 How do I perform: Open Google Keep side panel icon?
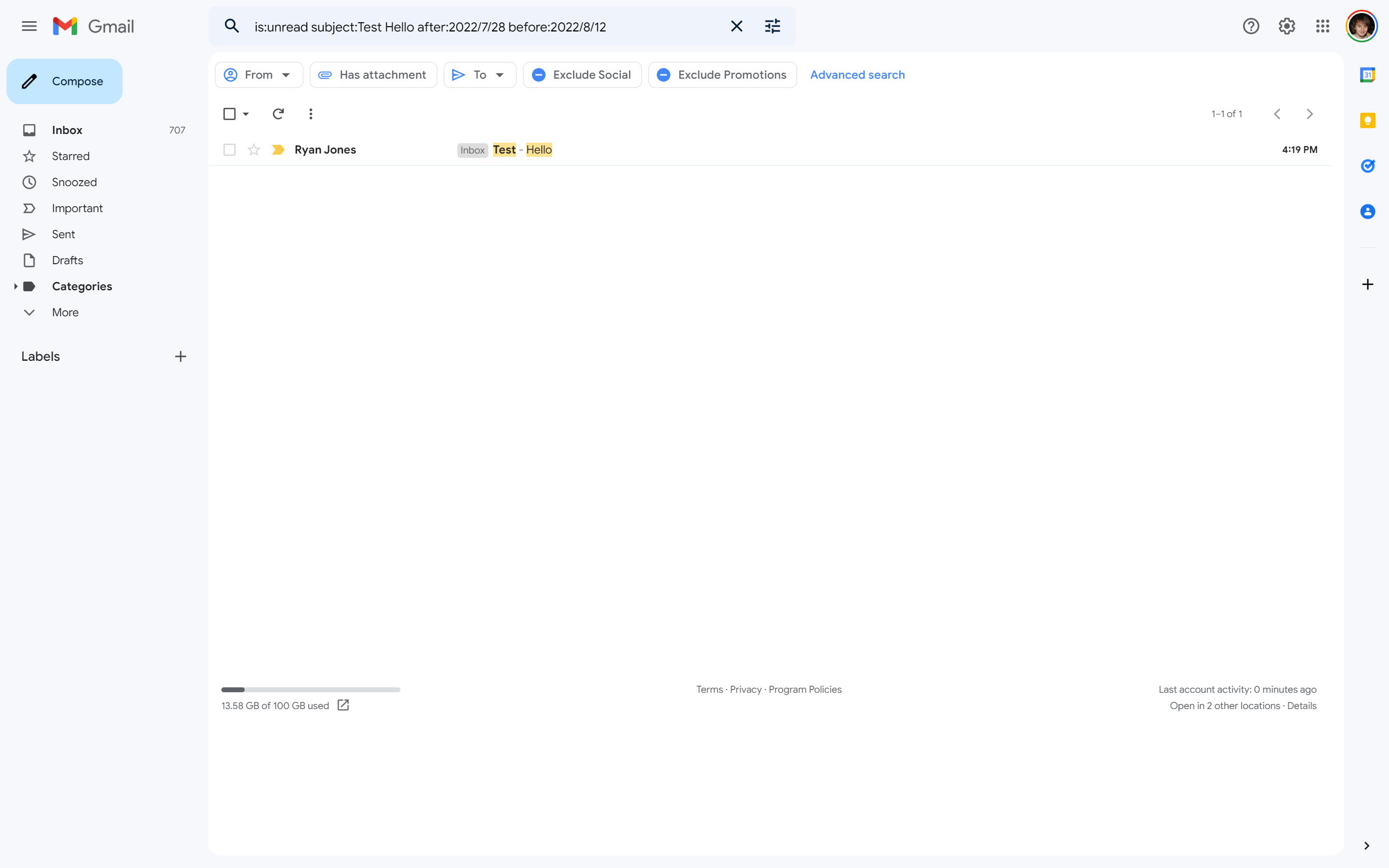(1368, 120)
